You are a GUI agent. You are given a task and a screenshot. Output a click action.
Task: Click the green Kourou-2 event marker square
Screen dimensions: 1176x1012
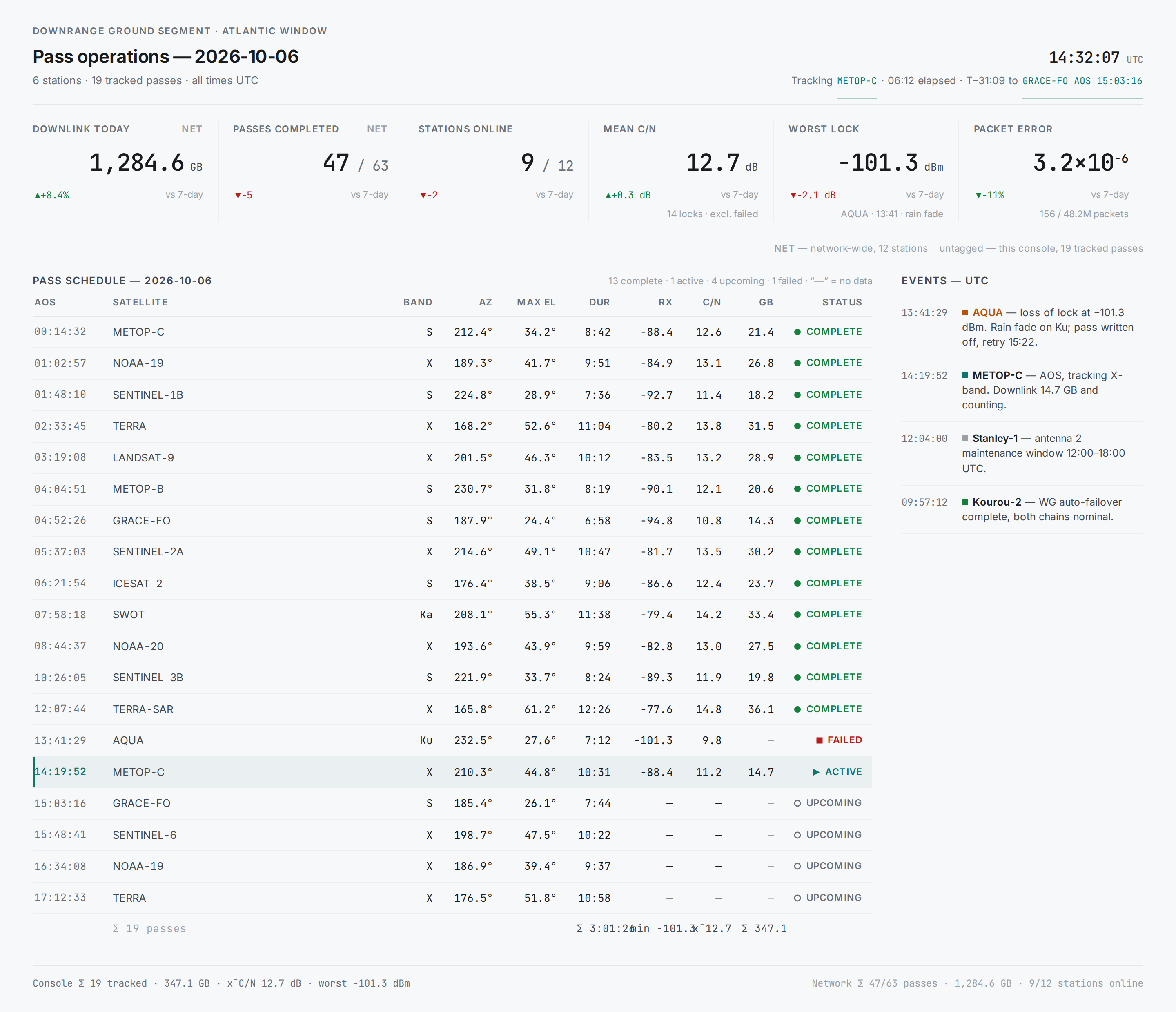[x=965, y=502]
